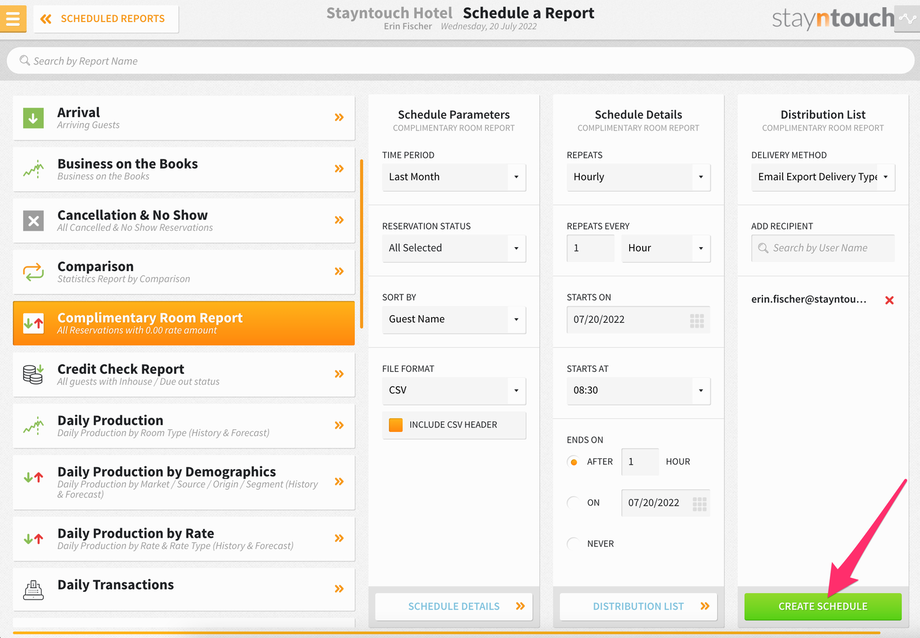Open Business on the Books chevron

339,168
